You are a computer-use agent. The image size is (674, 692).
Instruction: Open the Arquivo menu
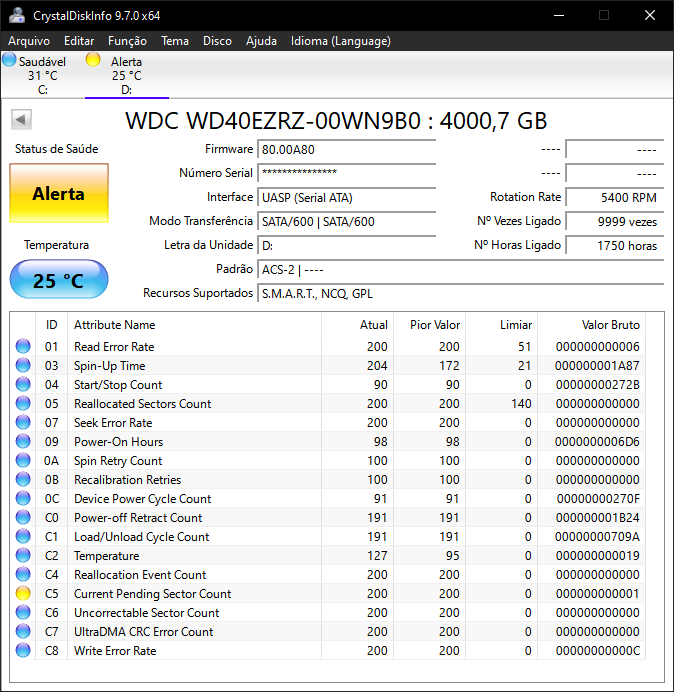(29, 41)
